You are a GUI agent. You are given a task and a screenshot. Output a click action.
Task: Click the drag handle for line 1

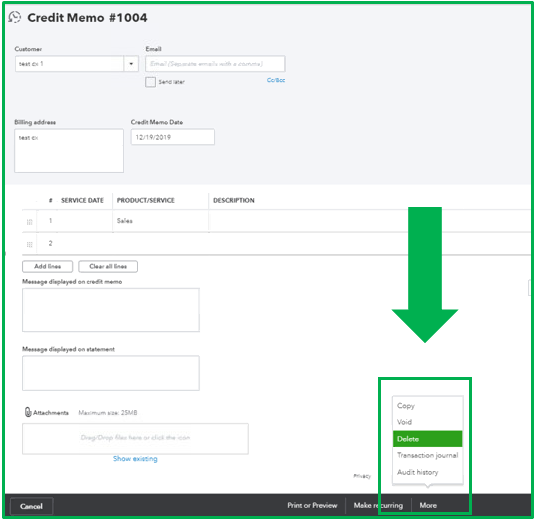coord(29,222)
